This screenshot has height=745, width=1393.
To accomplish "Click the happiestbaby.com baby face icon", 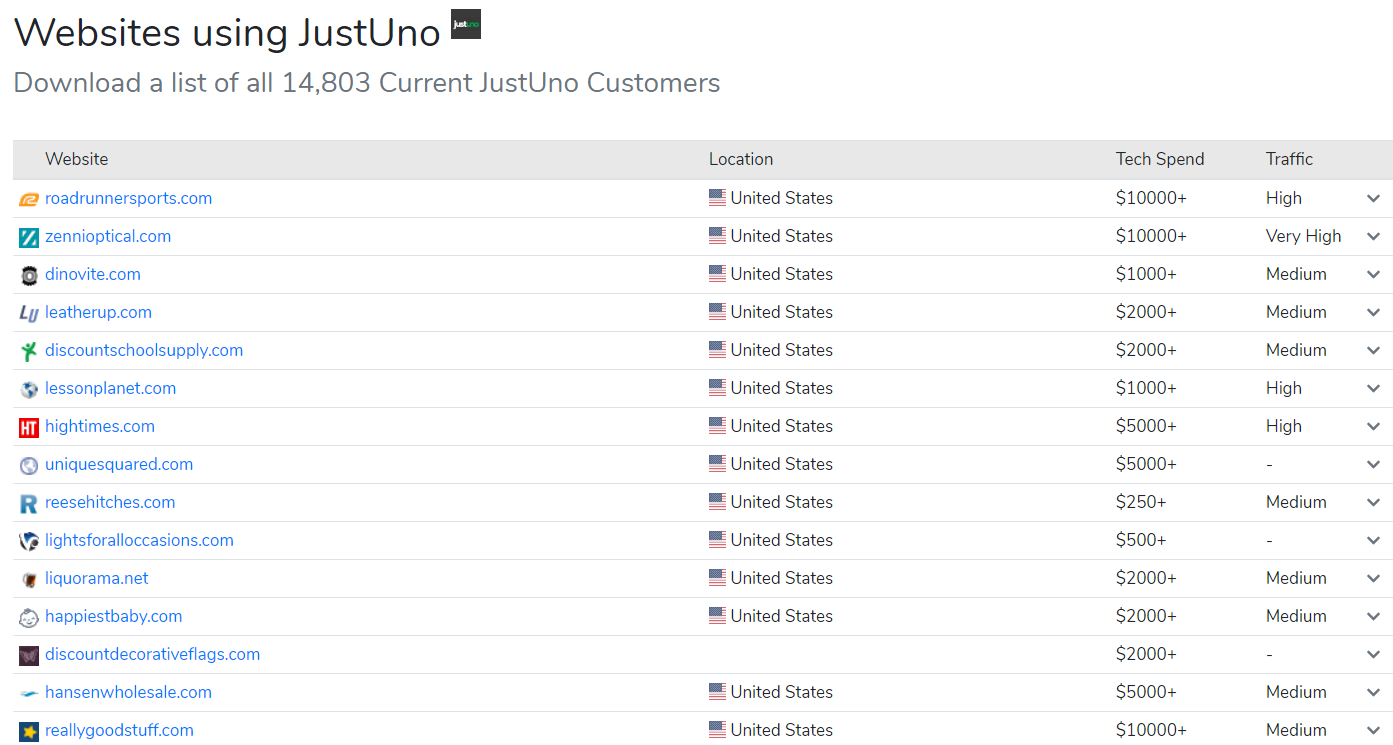I will tap(29, 617).
